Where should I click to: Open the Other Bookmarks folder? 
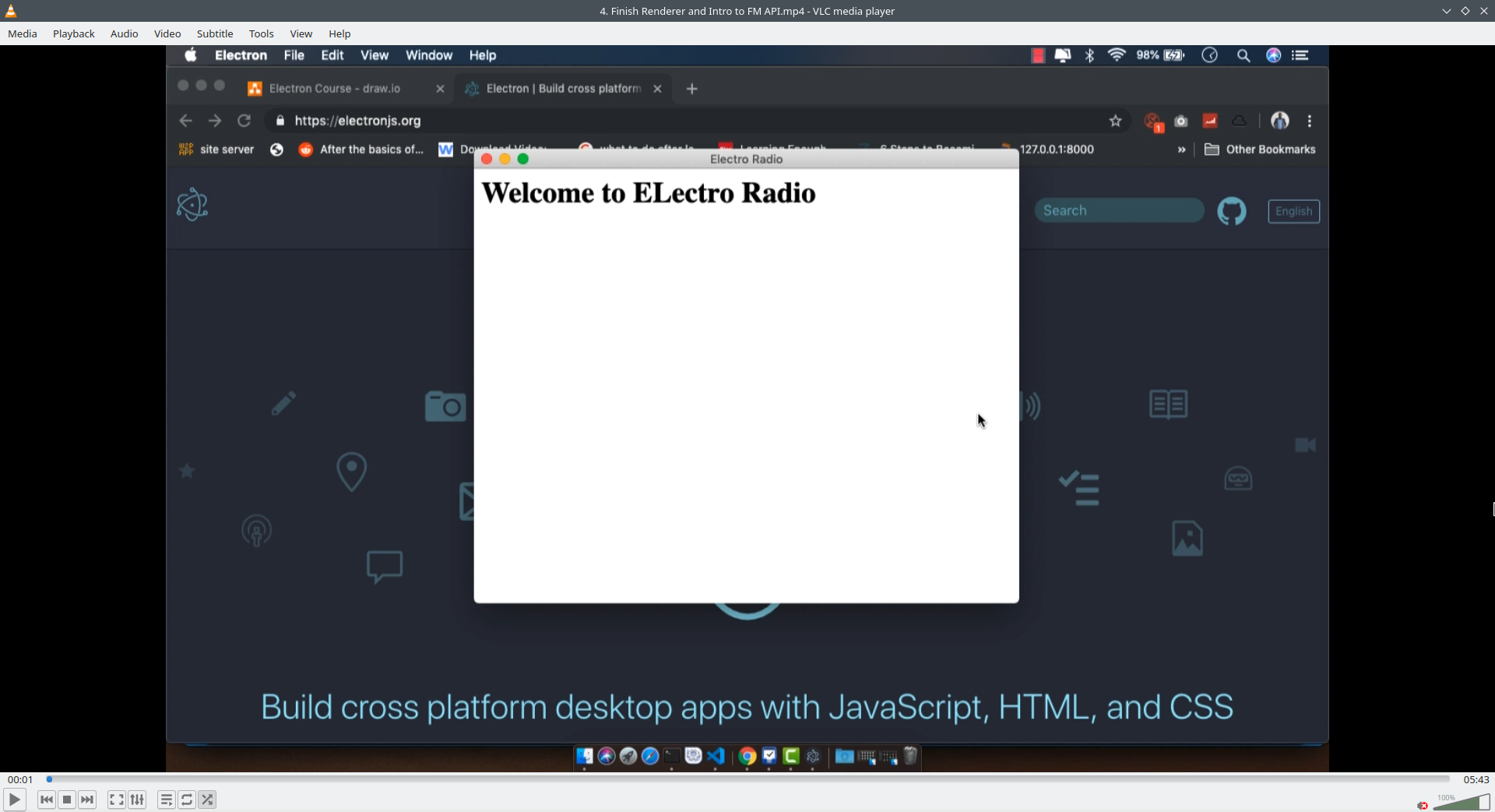pyautogui.click(x=1260, y=149)
